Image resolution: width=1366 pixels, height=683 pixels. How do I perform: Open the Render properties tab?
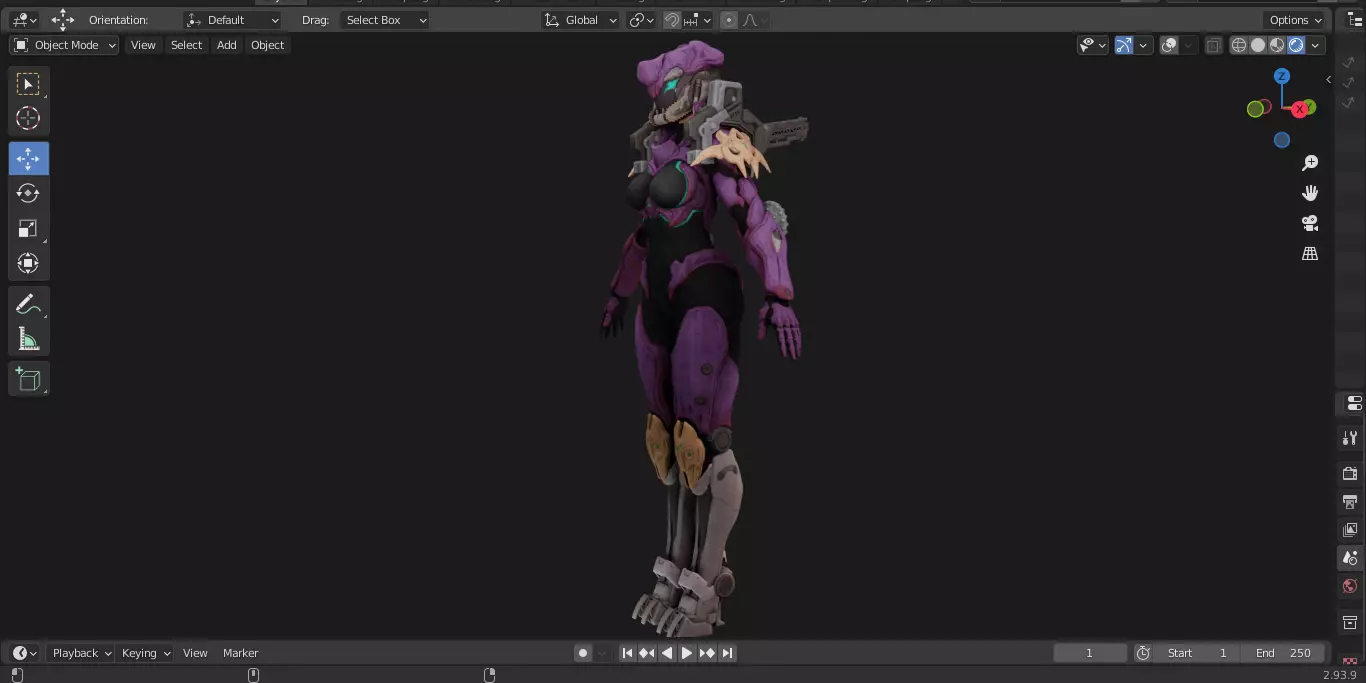pos(1350,473)
